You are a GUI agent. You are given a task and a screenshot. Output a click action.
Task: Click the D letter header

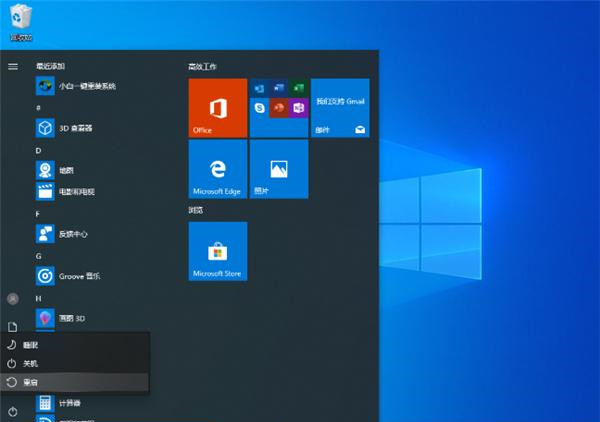pos(38,151)
